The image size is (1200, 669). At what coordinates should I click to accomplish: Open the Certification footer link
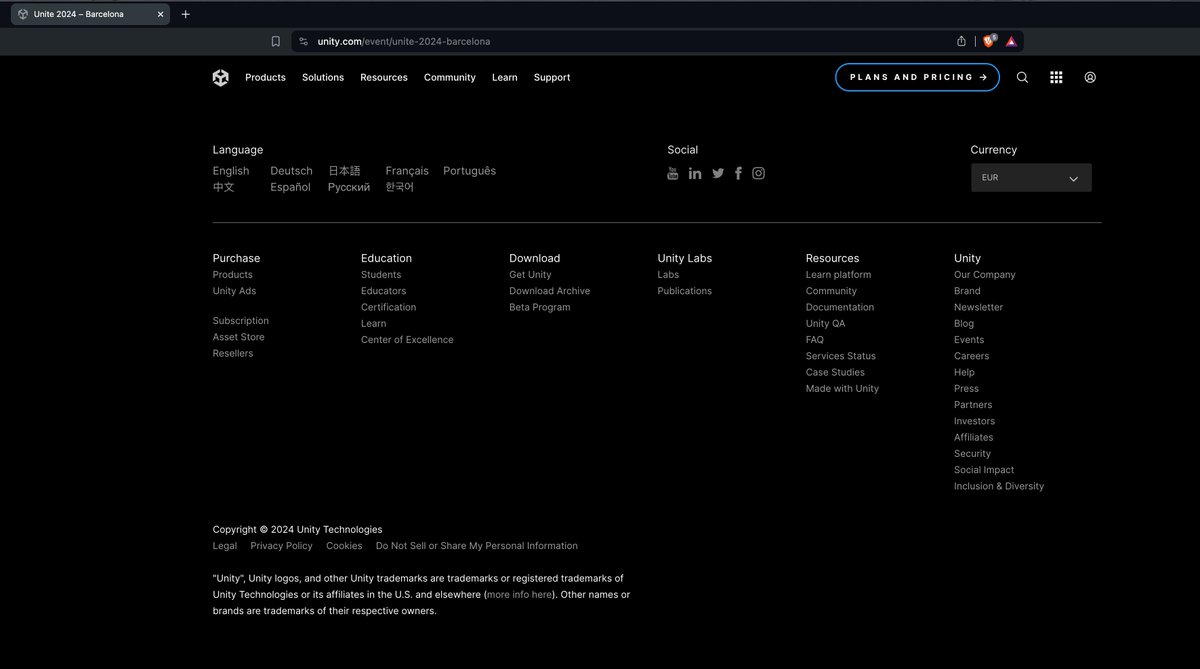click(389, 307)
